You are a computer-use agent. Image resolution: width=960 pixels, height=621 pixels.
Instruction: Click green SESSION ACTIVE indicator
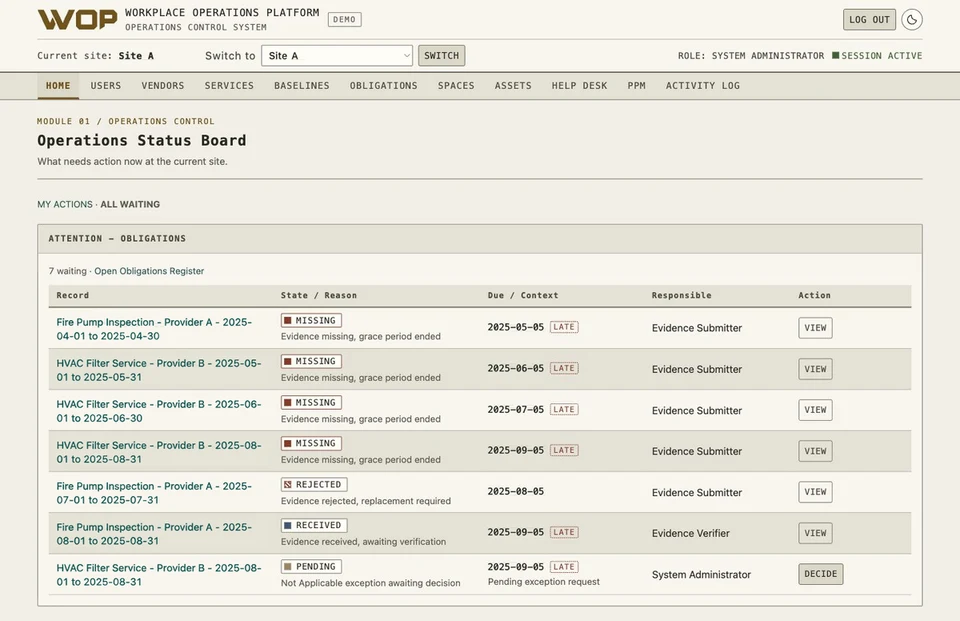(877, 56)
